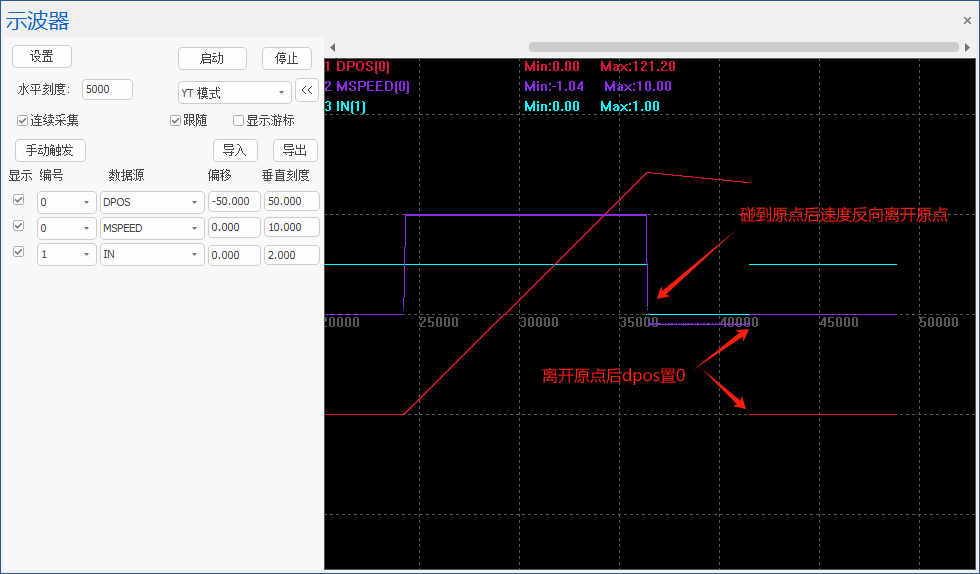Screen dimensions: 980x574
Task: Hide the DPOS channel display checkbox
Action: coord(18,201)
